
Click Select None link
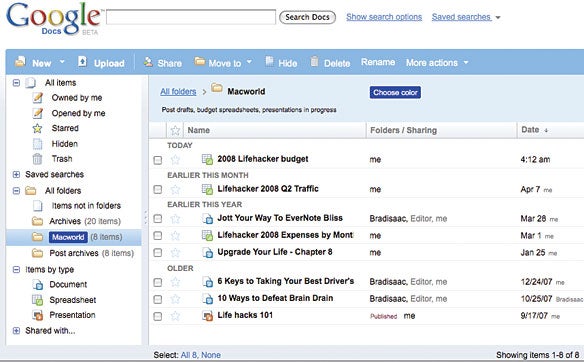coord(211,355)
